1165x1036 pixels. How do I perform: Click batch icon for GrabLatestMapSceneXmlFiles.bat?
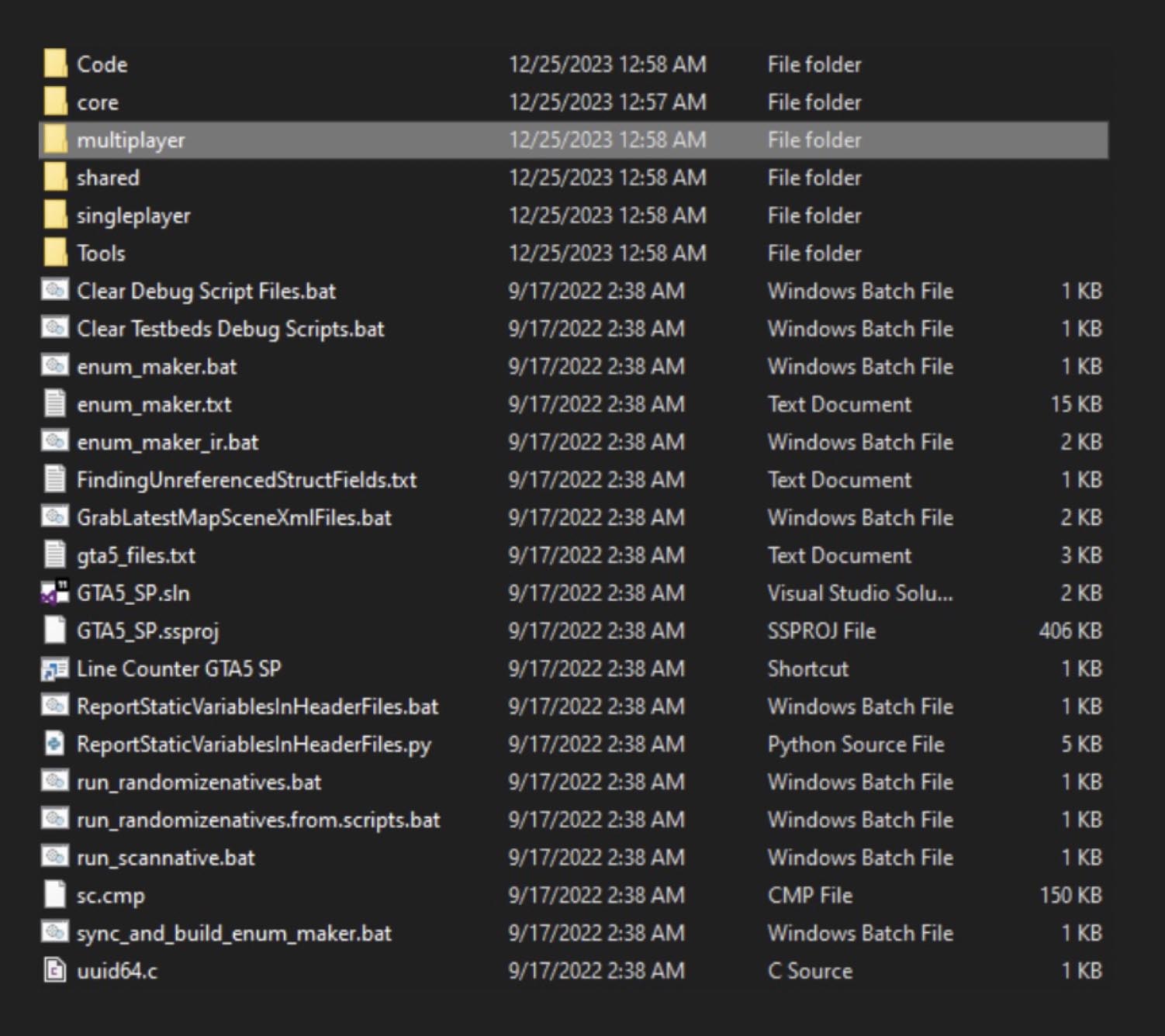55,516
